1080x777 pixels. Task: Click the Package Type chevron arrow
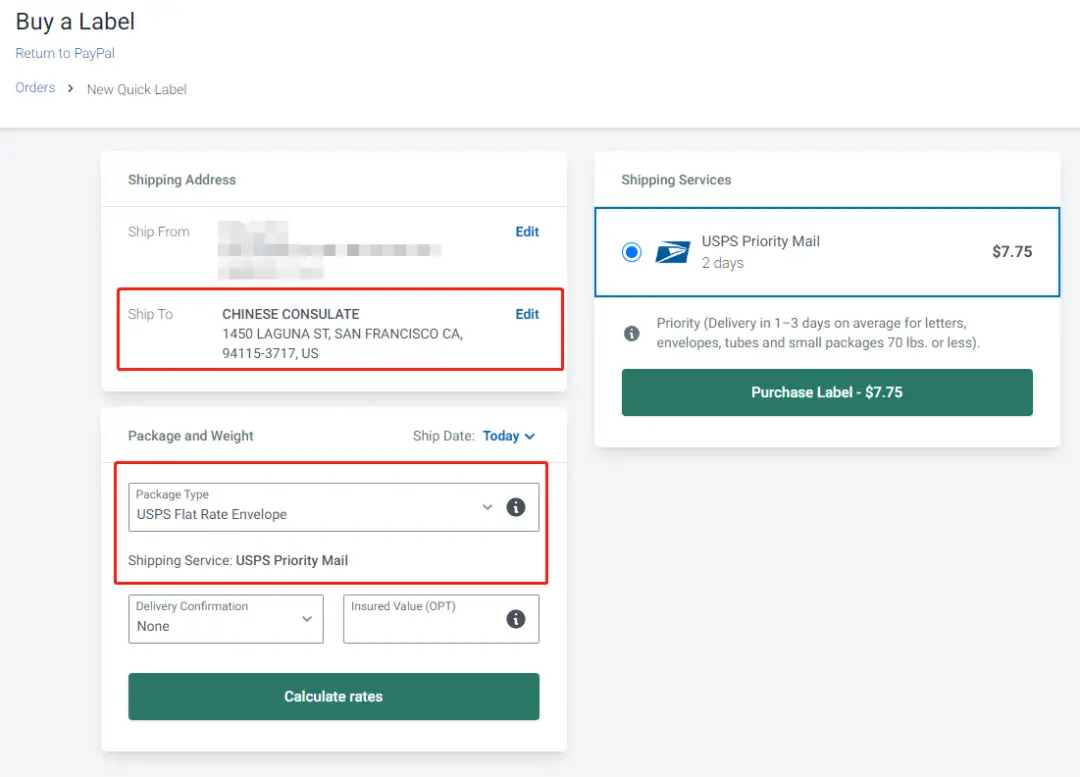(x=487, y=508)
